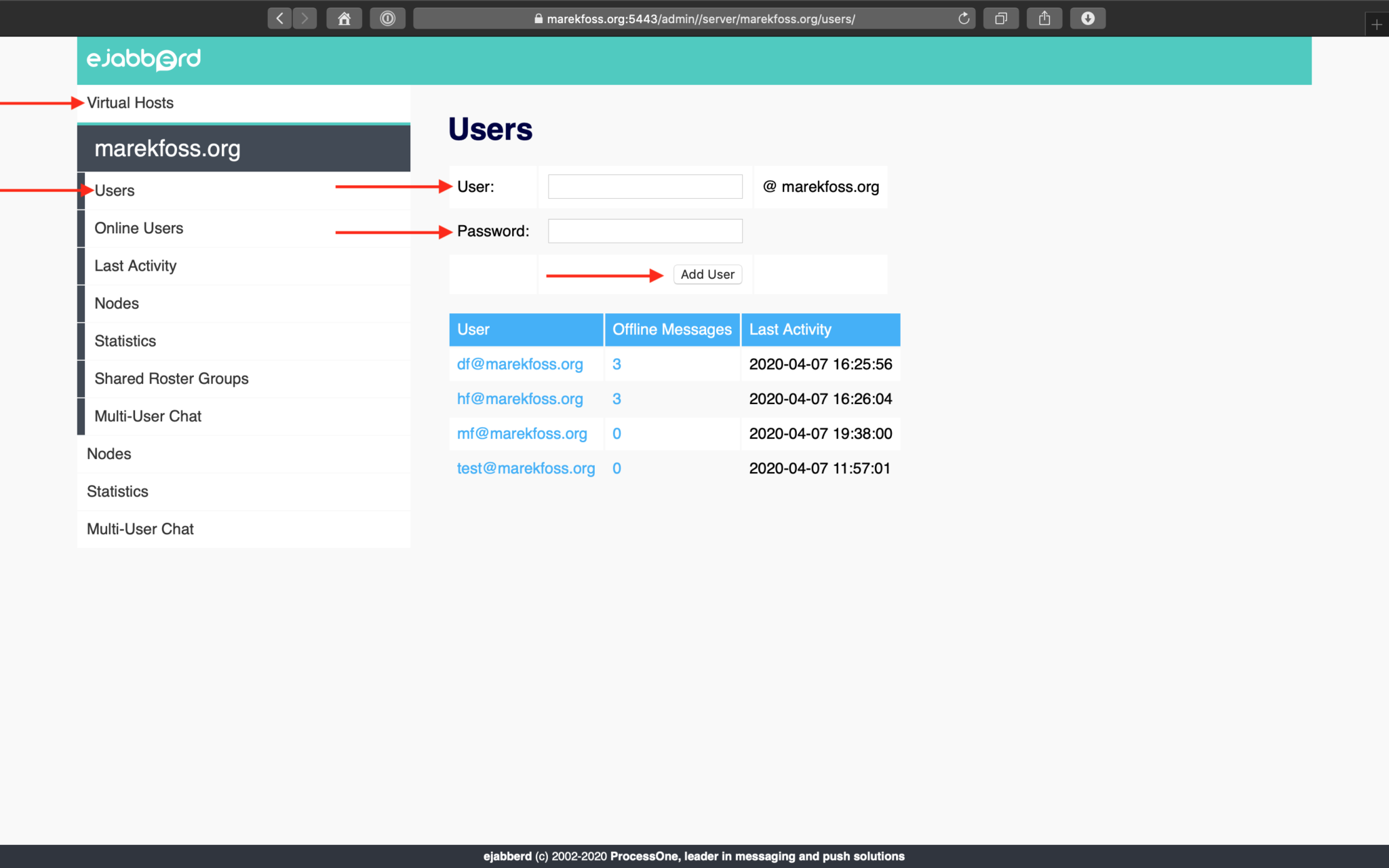Select Users under marekfoss.org
This screenshot has height=868, width=1389.
point(114,191)
